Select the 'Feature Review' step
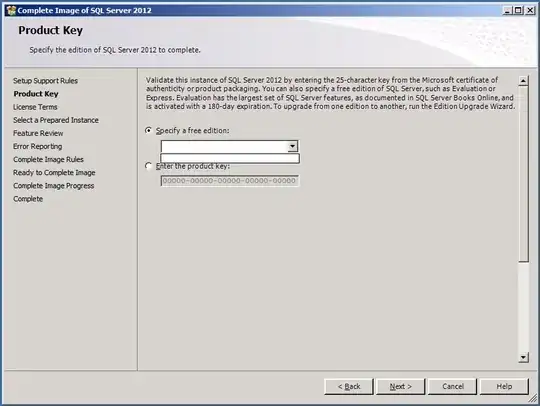The width and height of the screenshot is (540, 406). (x=38, y=133)
